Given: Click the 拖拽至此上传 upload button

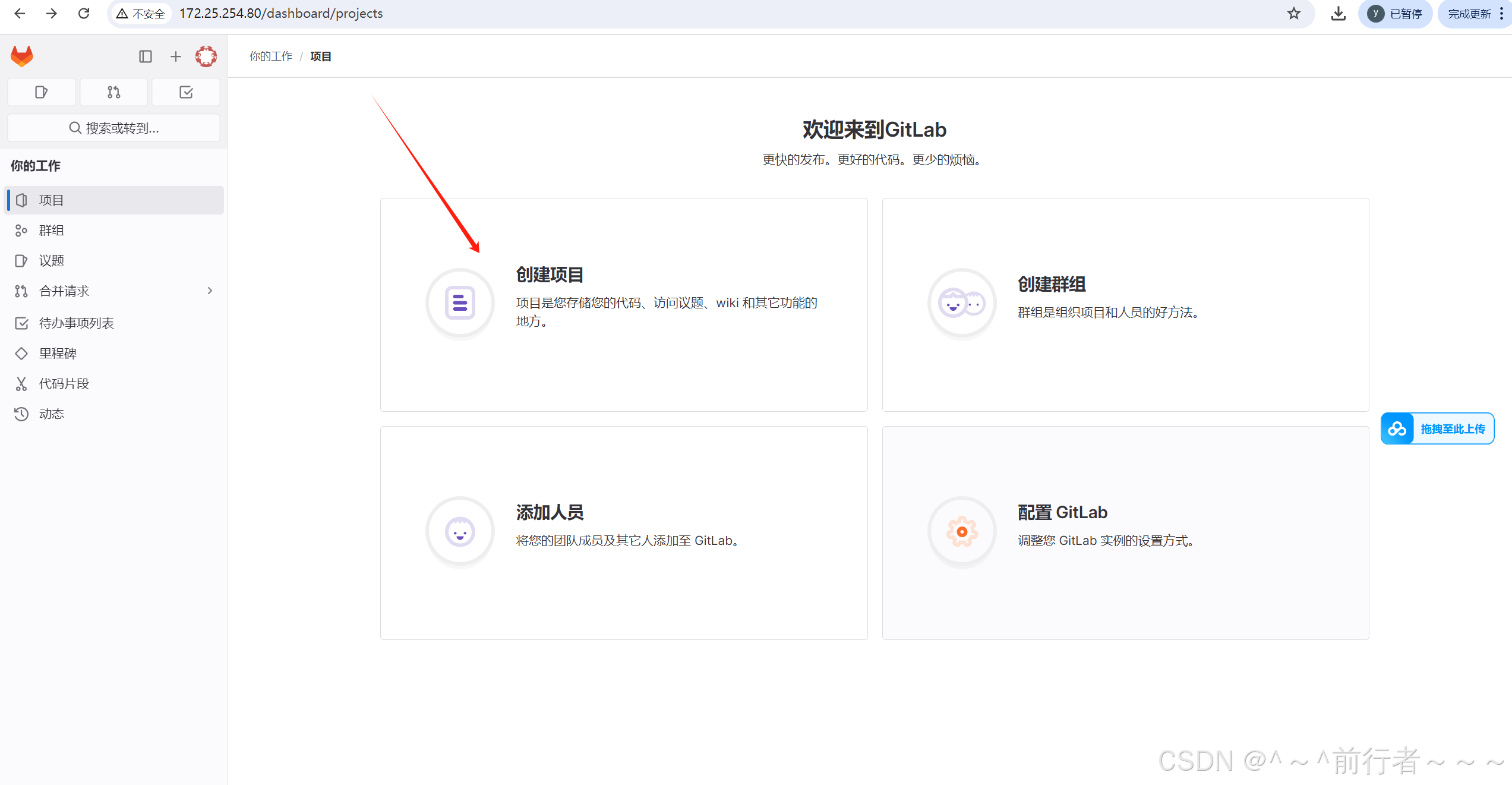Looking at the screenshot, I should 1437,428.
